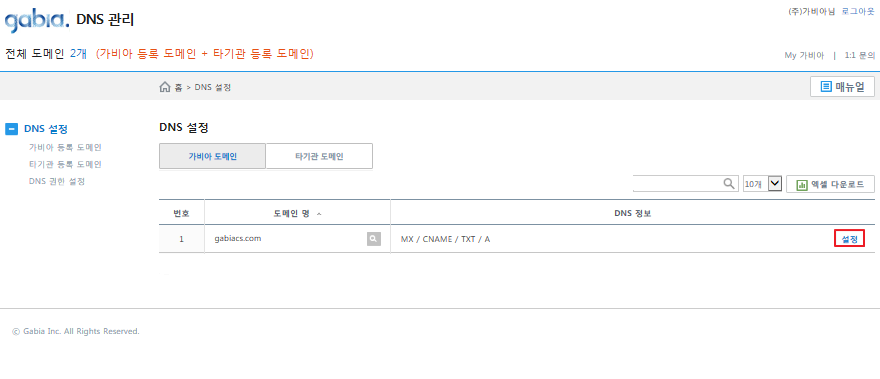Sort by 도메인 명 column arrow

(319, 214)
